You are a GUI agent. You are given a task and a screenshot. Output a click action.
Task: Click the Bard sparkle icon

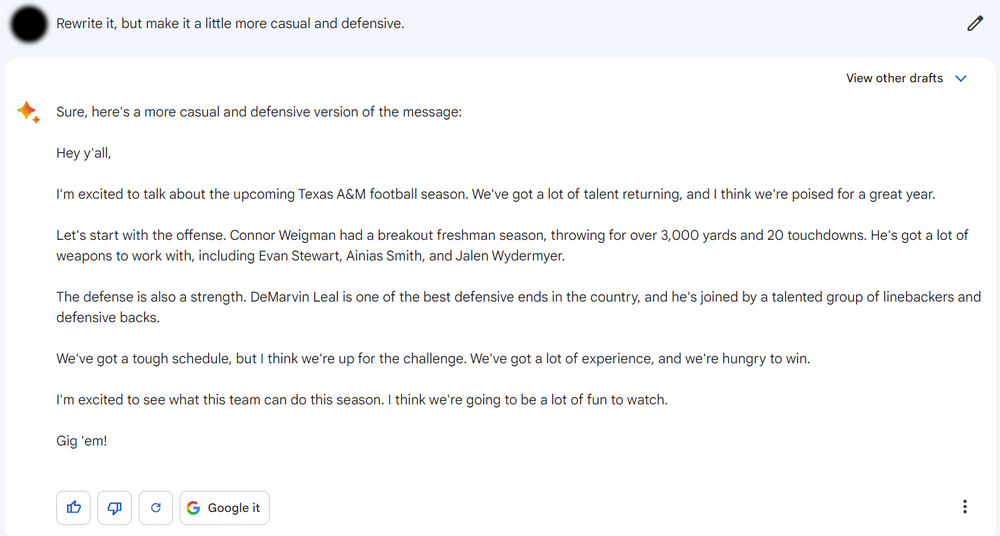pyautogui.click(x=28, y=112)
